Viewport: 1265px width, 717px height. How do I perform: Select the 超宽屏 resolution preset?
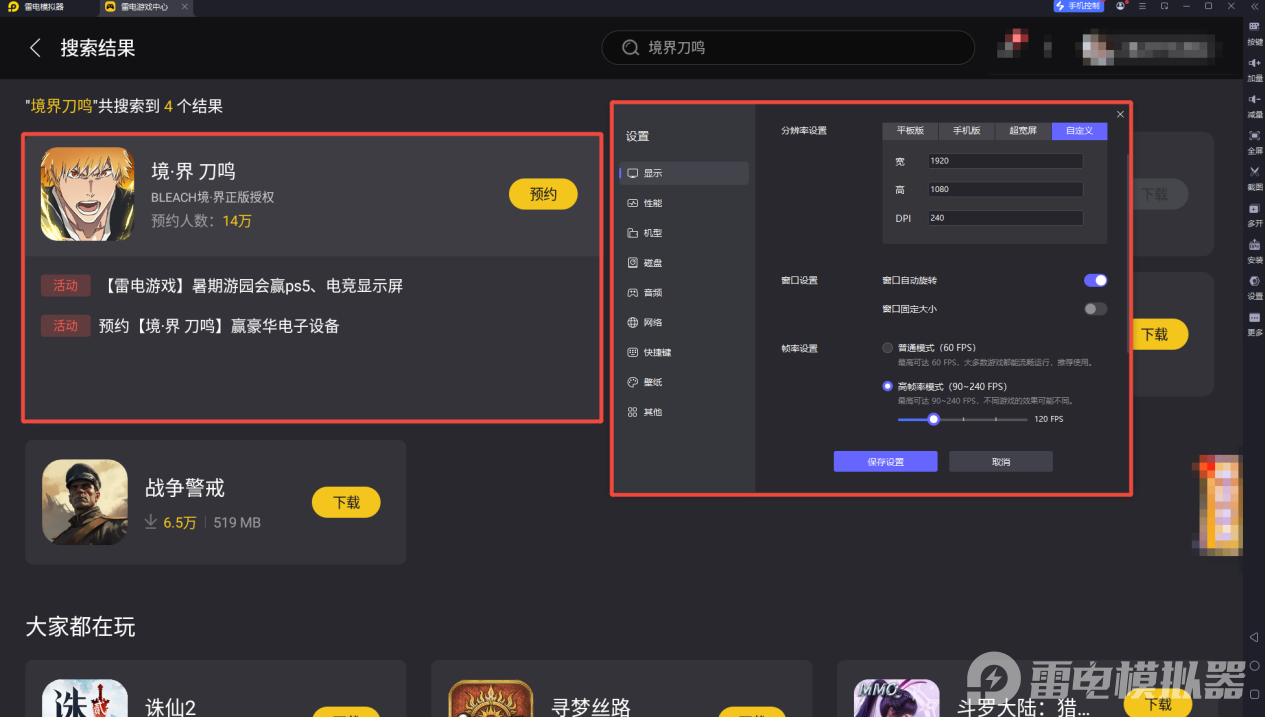(1022, 130)
